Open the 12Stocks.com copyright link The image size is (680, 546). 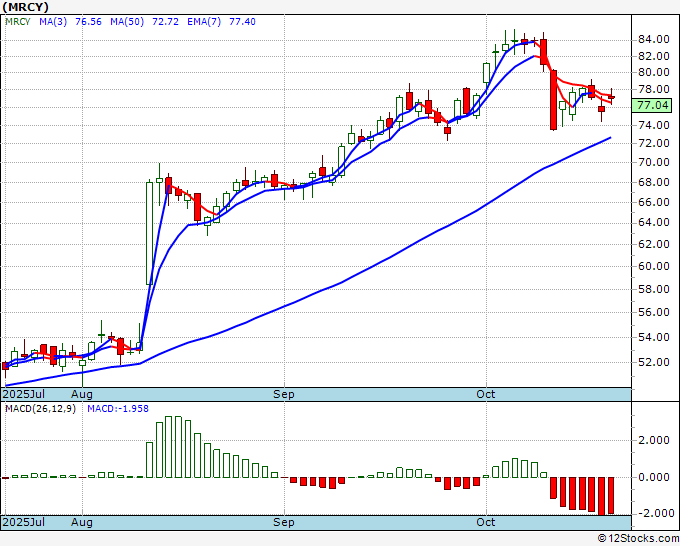(638, 539)
